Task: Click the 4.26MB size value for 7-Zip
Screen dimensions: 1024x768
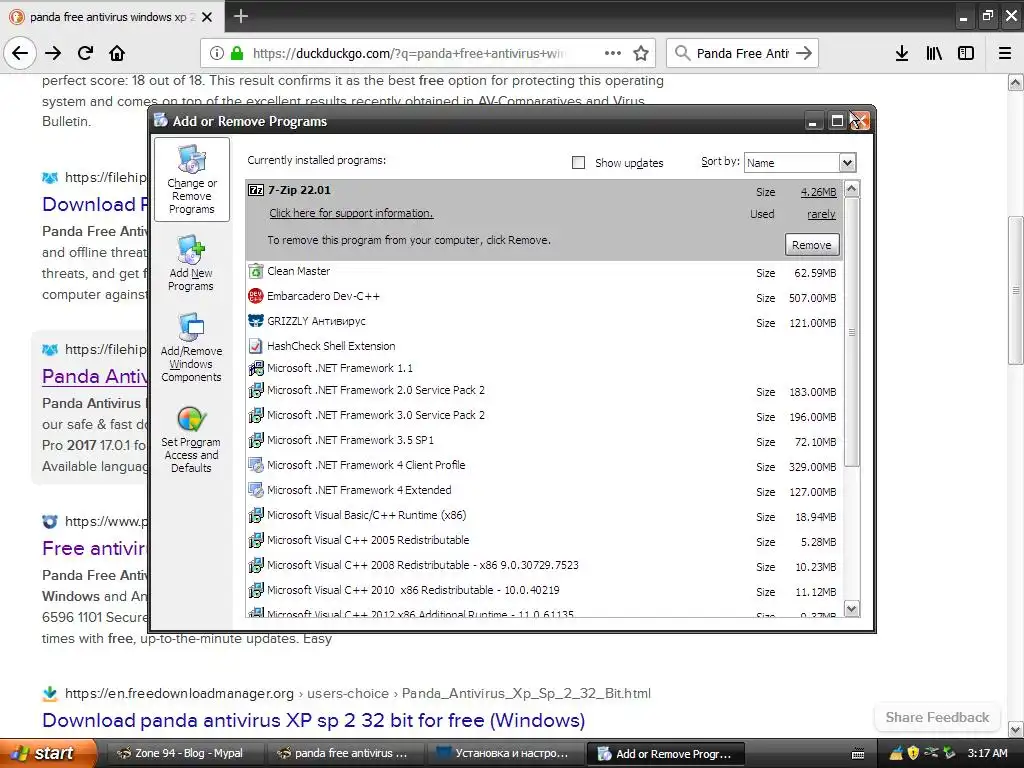Action: click(x=818, y=192)
